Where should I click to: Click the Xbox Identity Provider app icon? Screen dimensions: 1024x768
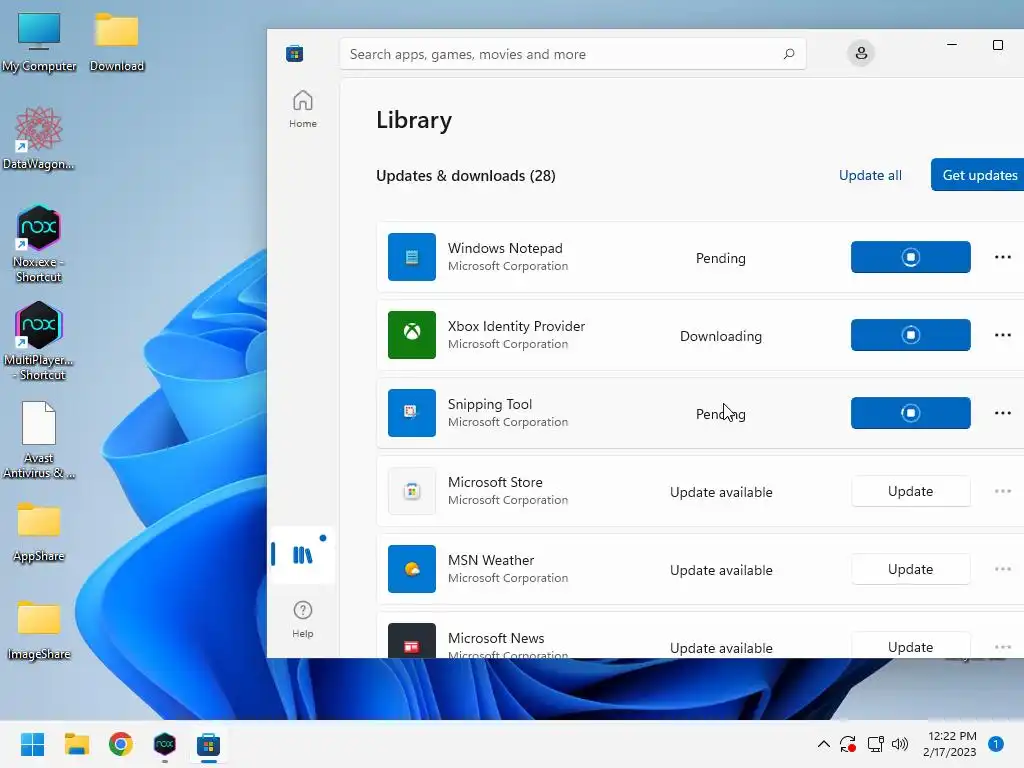(411, 334)
